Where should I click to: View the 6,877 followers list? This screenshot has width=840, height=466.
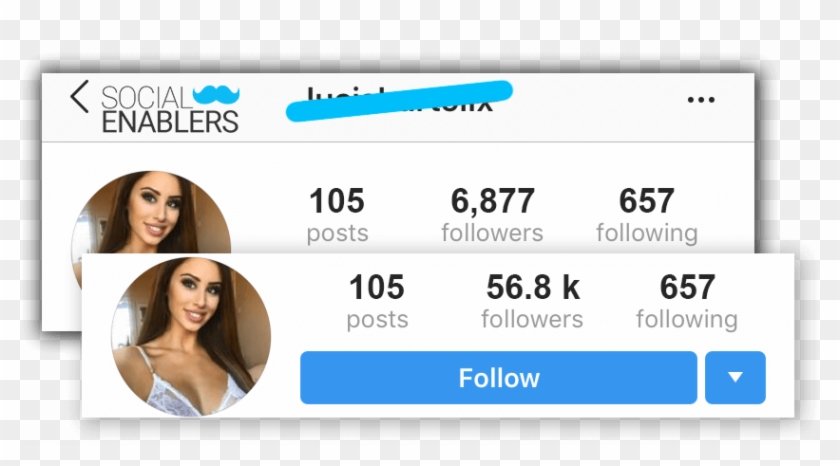point(492,214)
